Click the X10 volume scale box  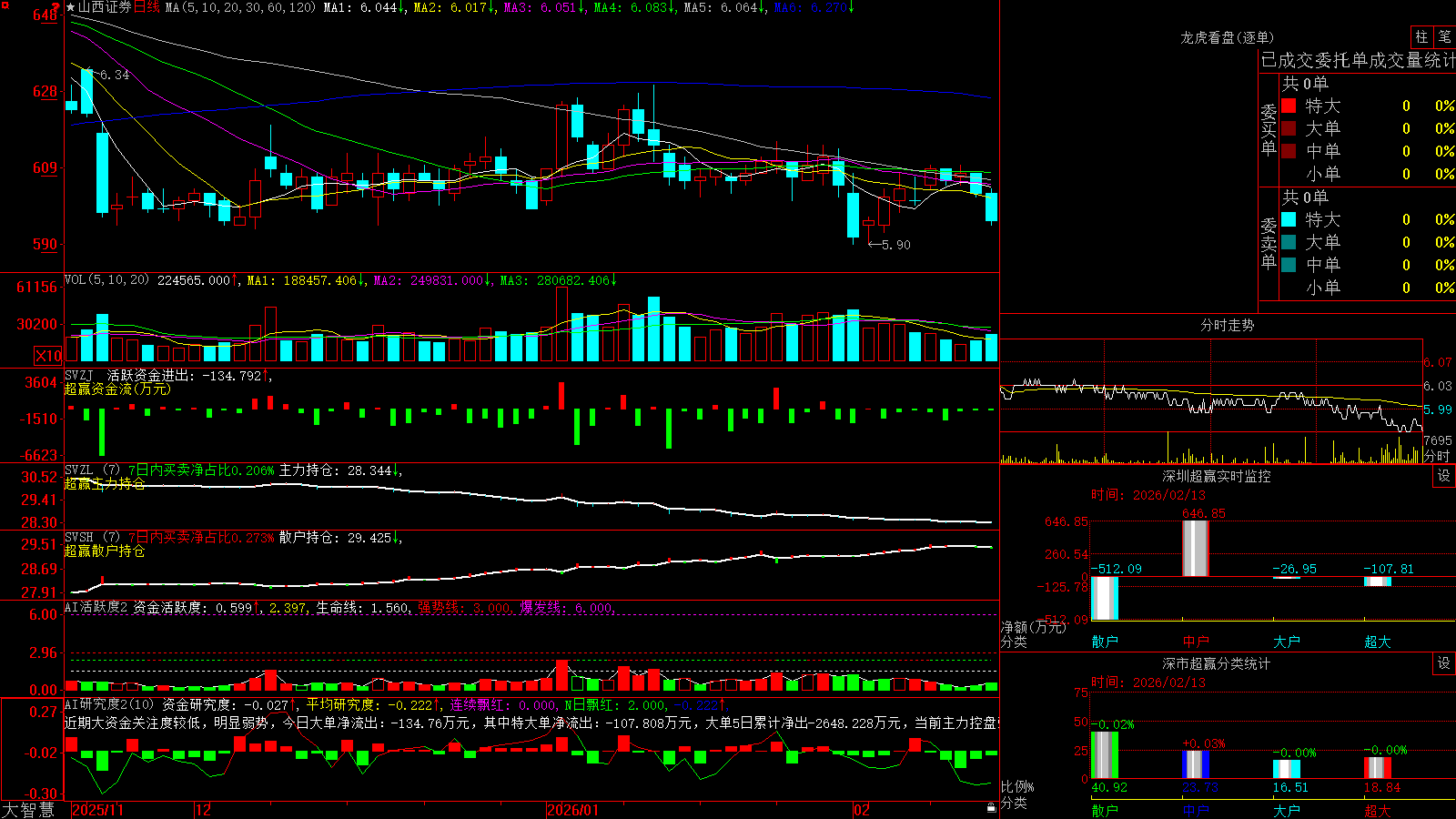tap(48, 356)
